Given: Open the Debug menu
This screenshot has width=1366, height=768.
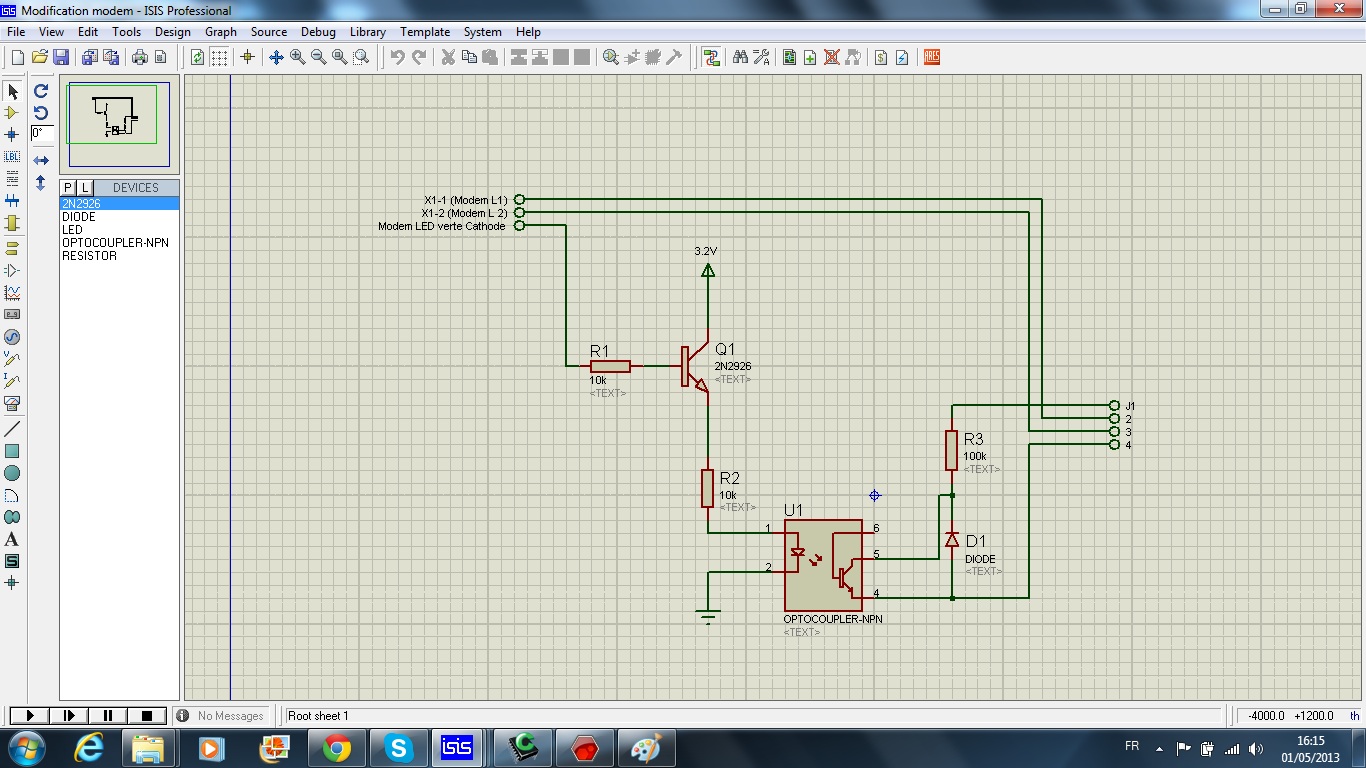Looking at the screenshot, I should 318,32.
